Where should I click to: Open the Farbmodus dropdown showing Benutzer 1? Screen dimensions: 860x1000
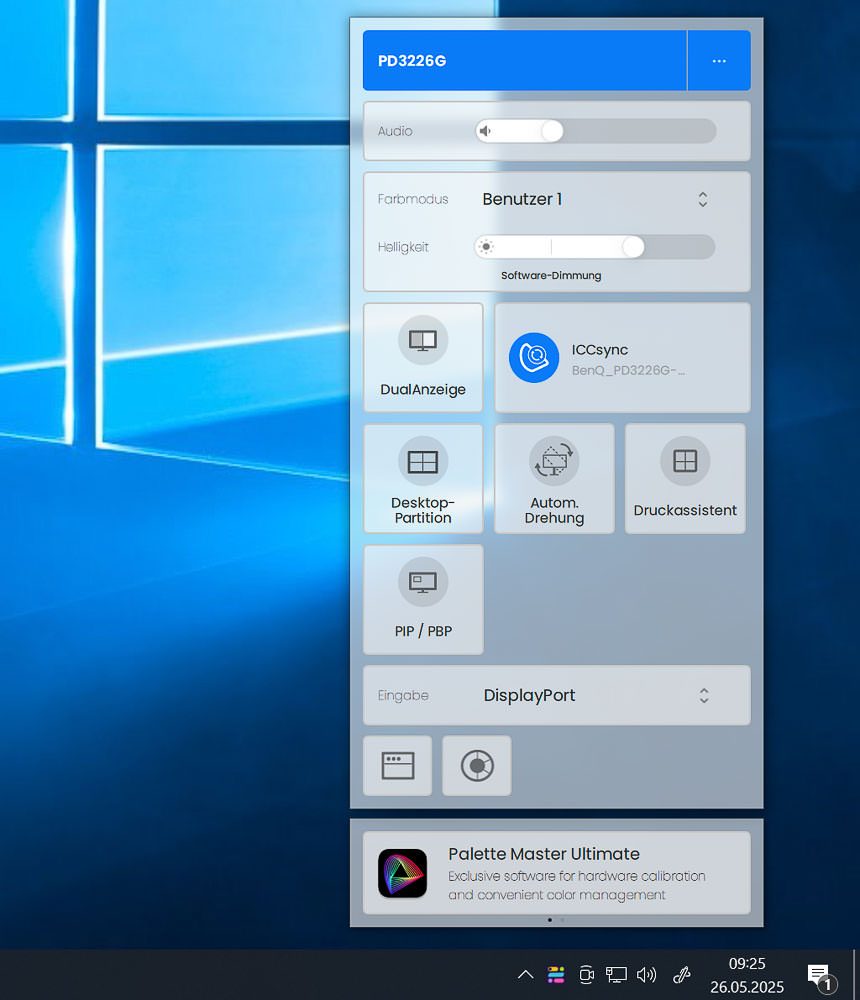click(595, 199)
